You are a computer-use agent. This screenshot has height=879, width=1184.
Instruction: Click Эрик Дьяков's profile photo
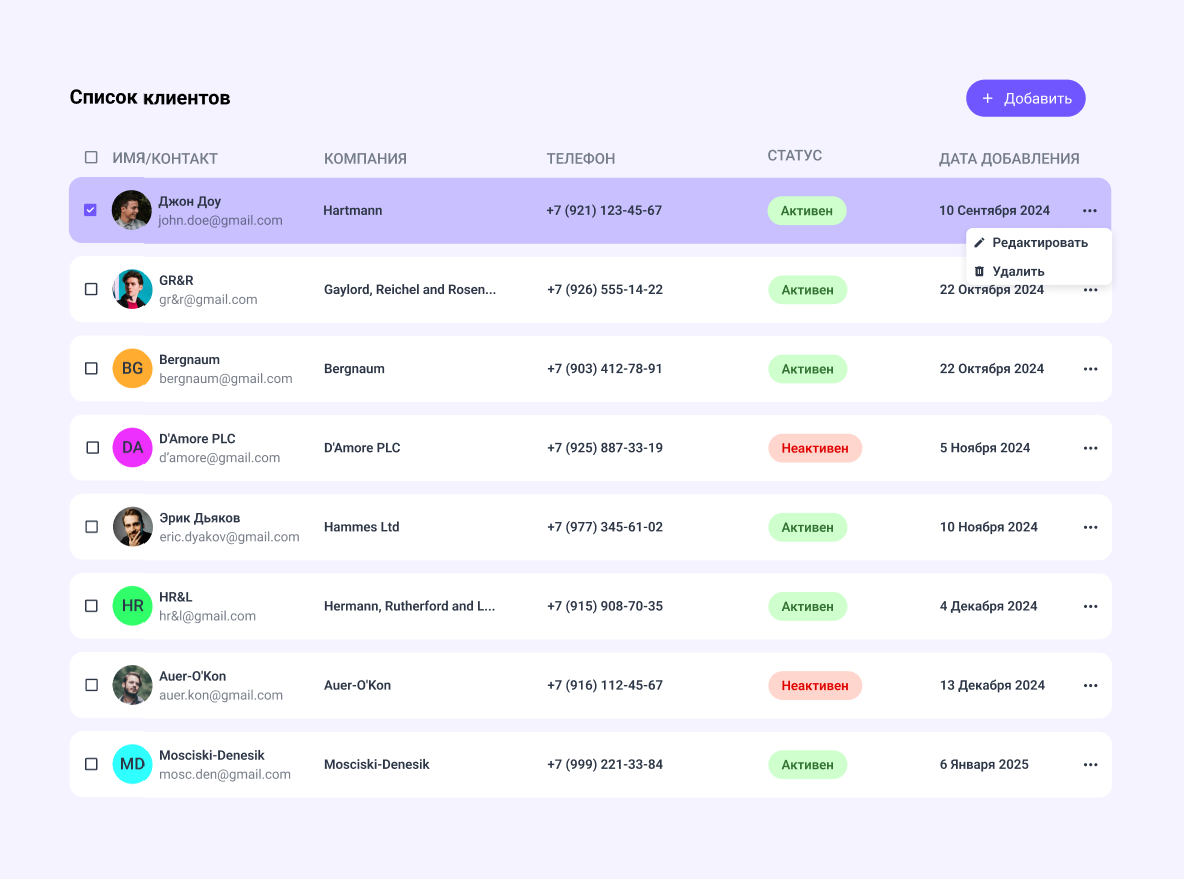132,527
